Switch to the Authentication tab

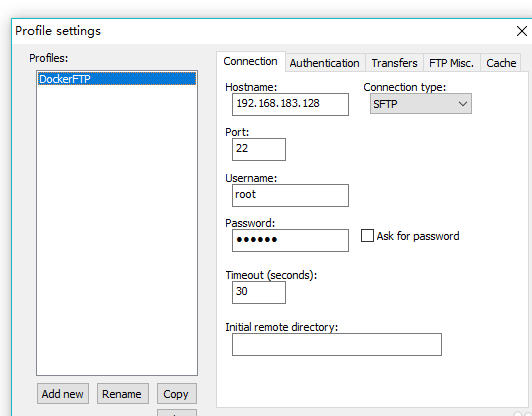tap(325, 63)
